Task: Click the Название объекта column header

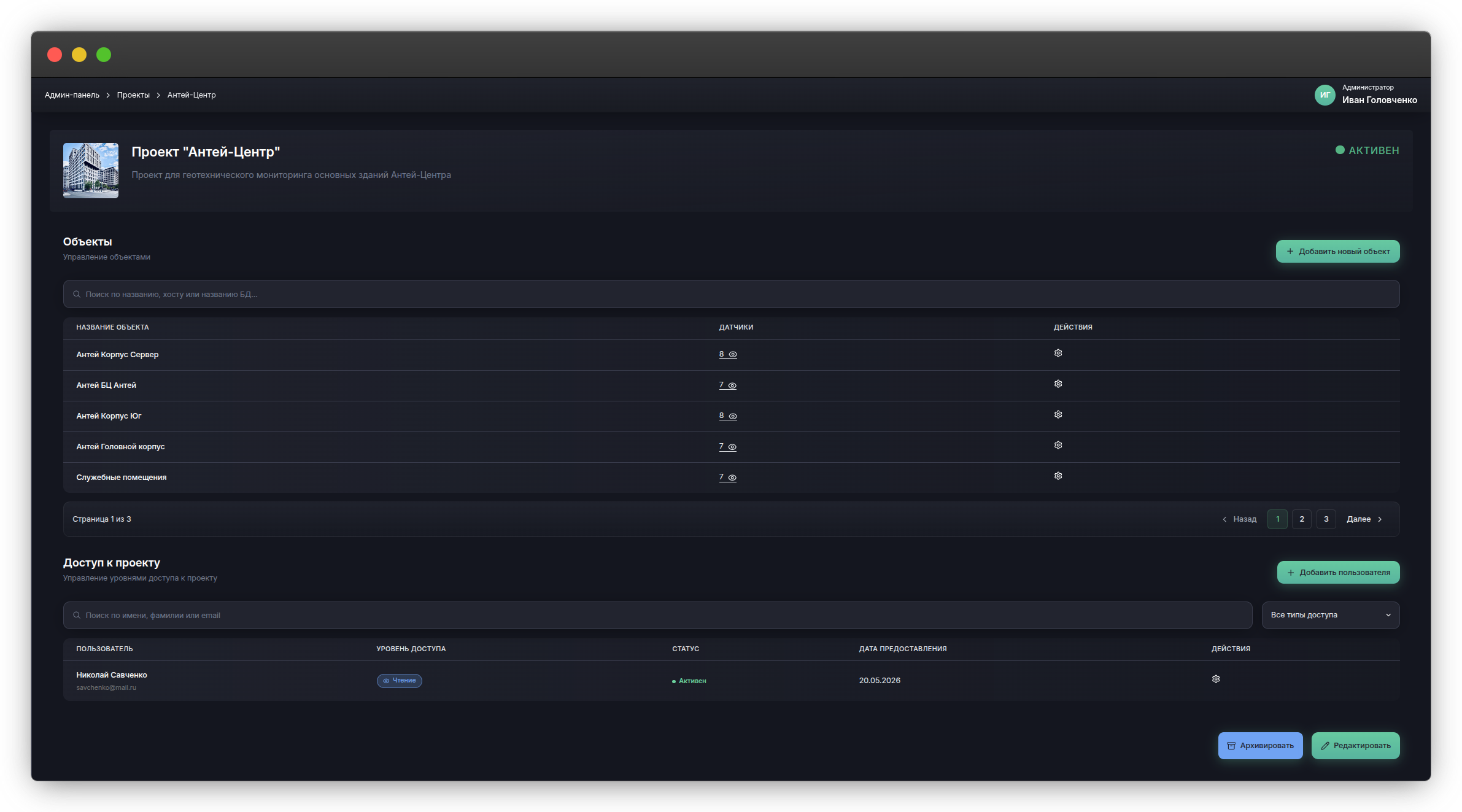Action: coord(112,328)
